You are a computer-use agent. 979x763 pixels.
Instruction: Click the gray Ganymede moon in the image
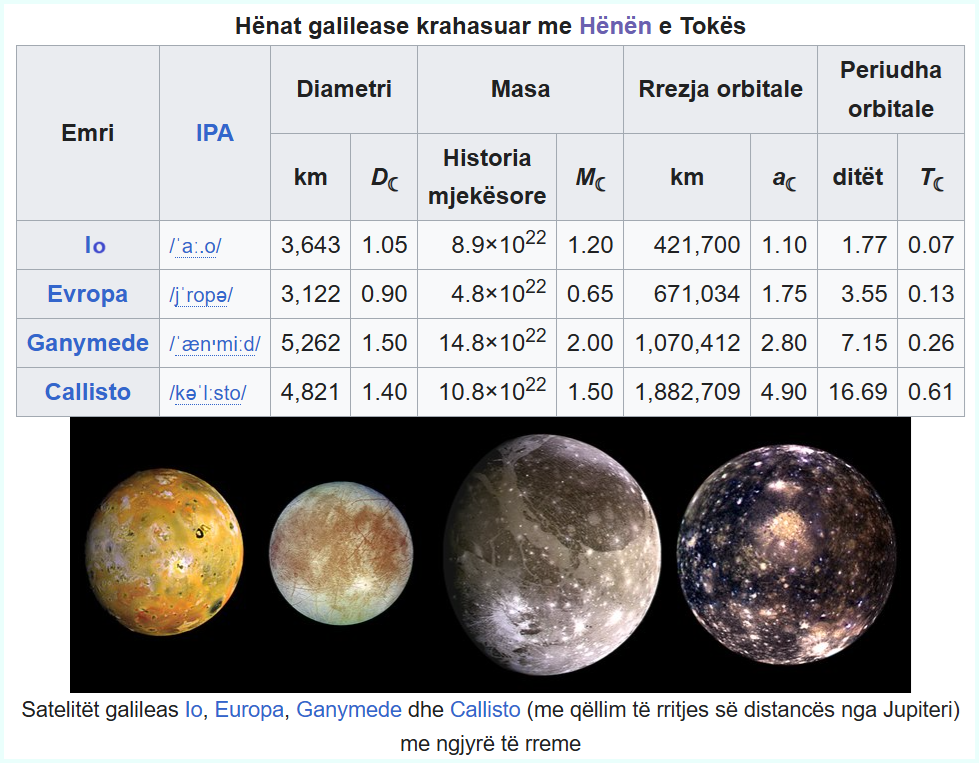[552, 554]
